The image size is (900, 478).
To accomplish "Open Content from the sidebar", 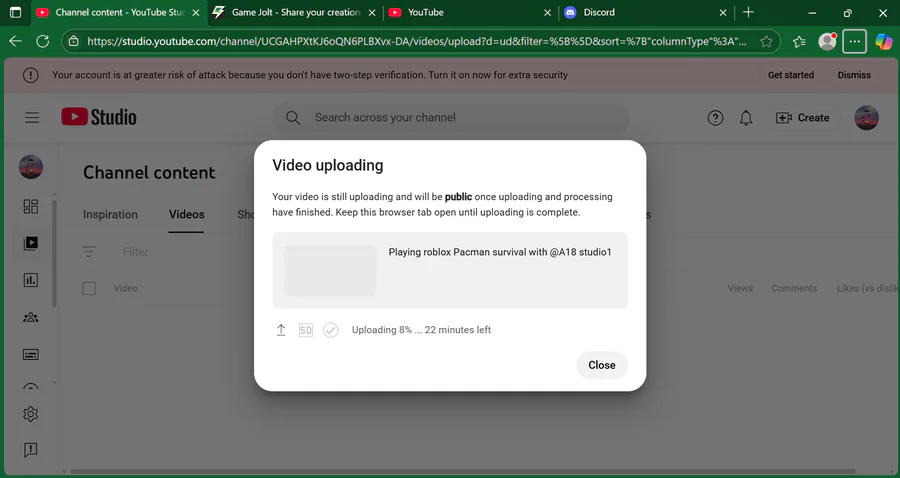I will [30, 243].
